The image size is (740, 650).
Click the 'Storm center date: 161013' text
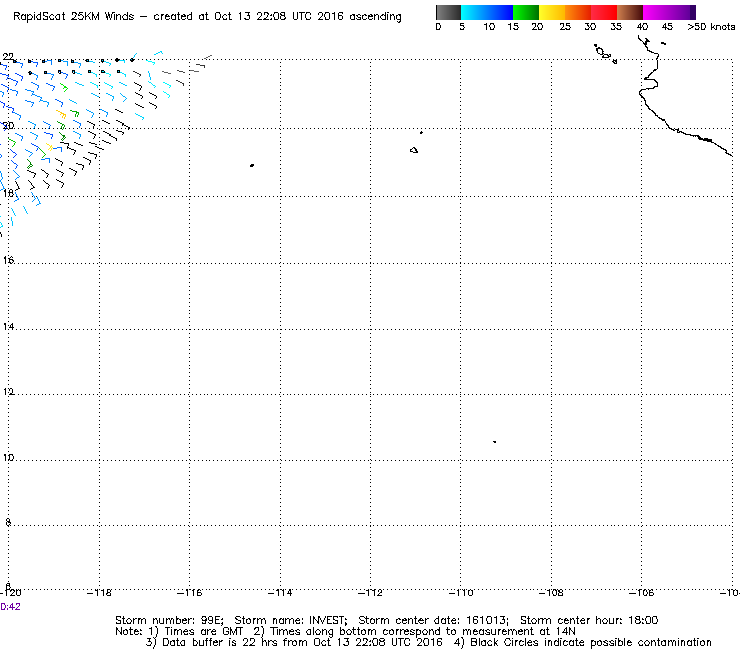coord(433,620)
